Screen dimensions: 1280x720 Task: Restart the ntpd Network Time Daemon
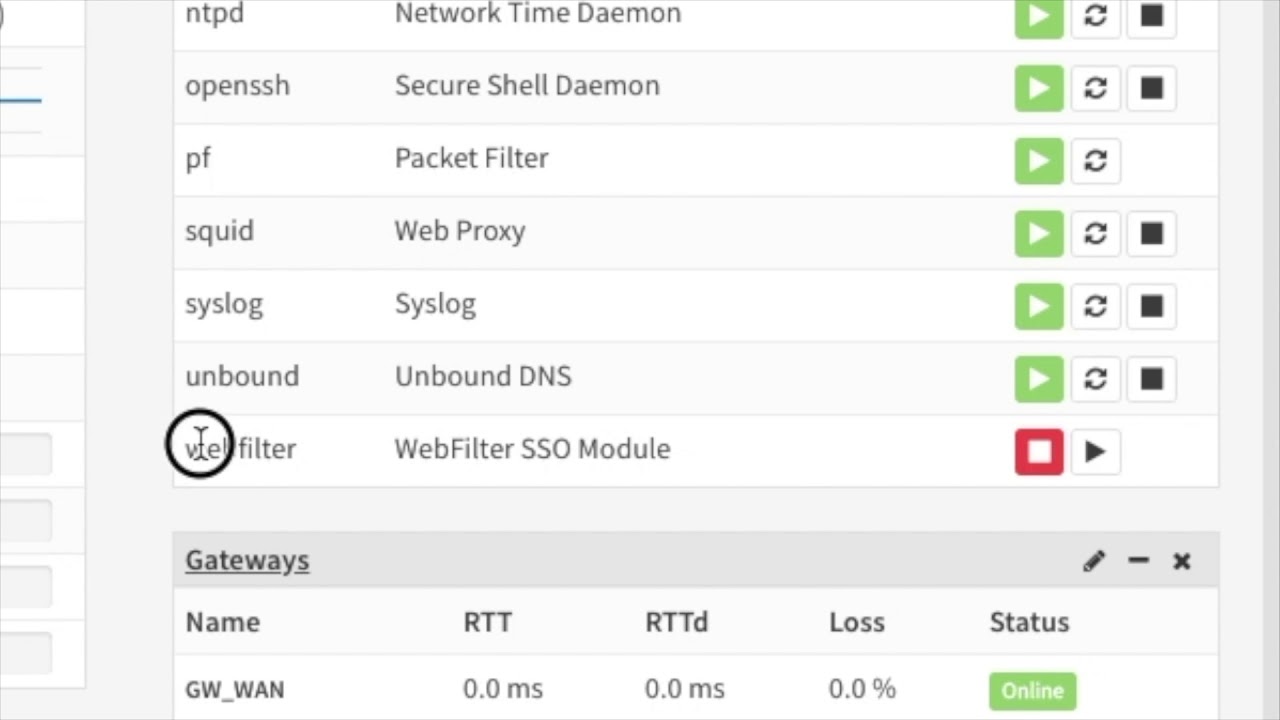pos(1095,16)
